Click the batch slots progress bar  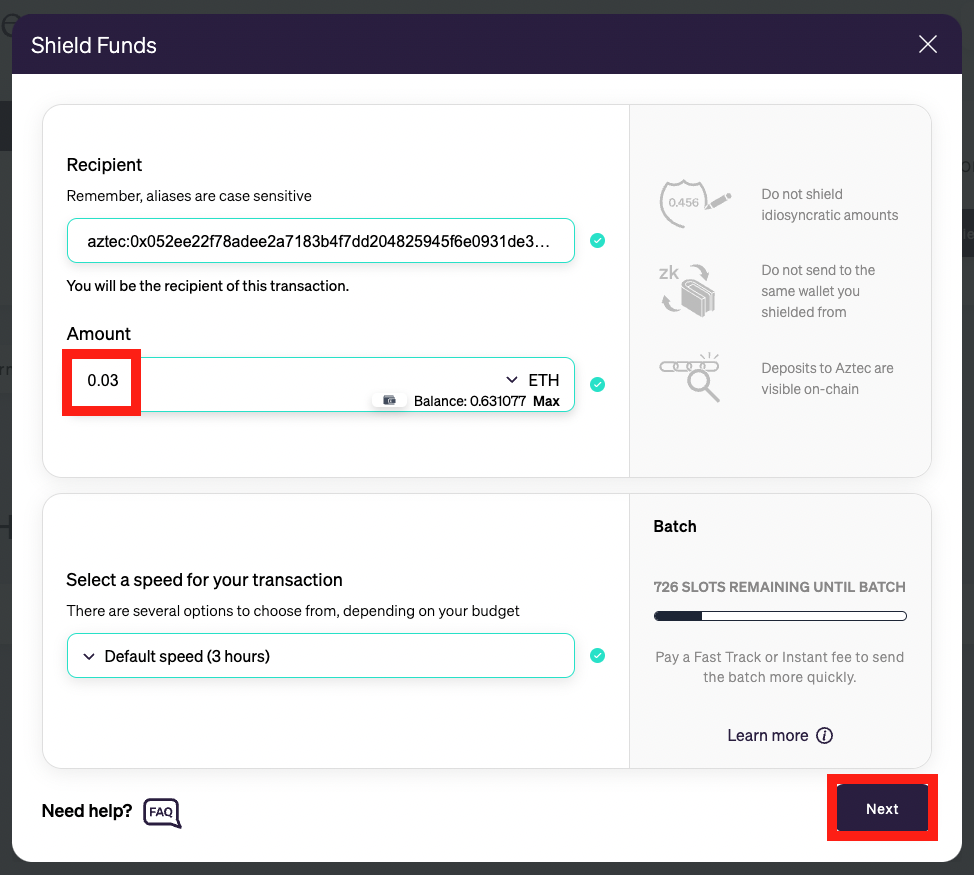coord(780,616)
